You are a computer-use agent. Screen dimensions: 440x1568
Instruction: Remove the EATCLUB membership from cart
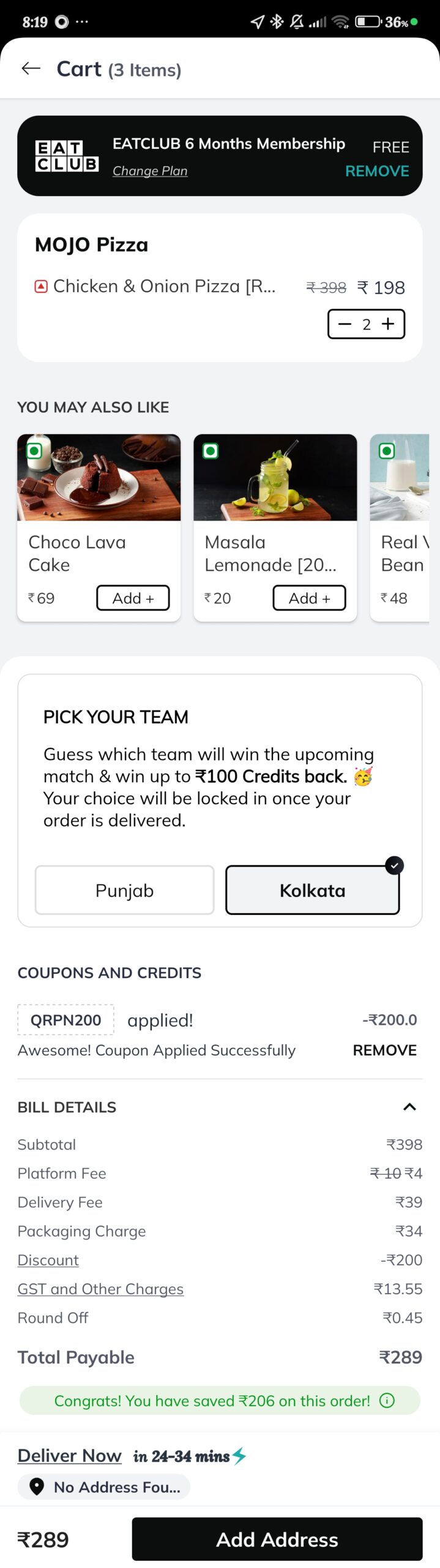coord(377,171)
